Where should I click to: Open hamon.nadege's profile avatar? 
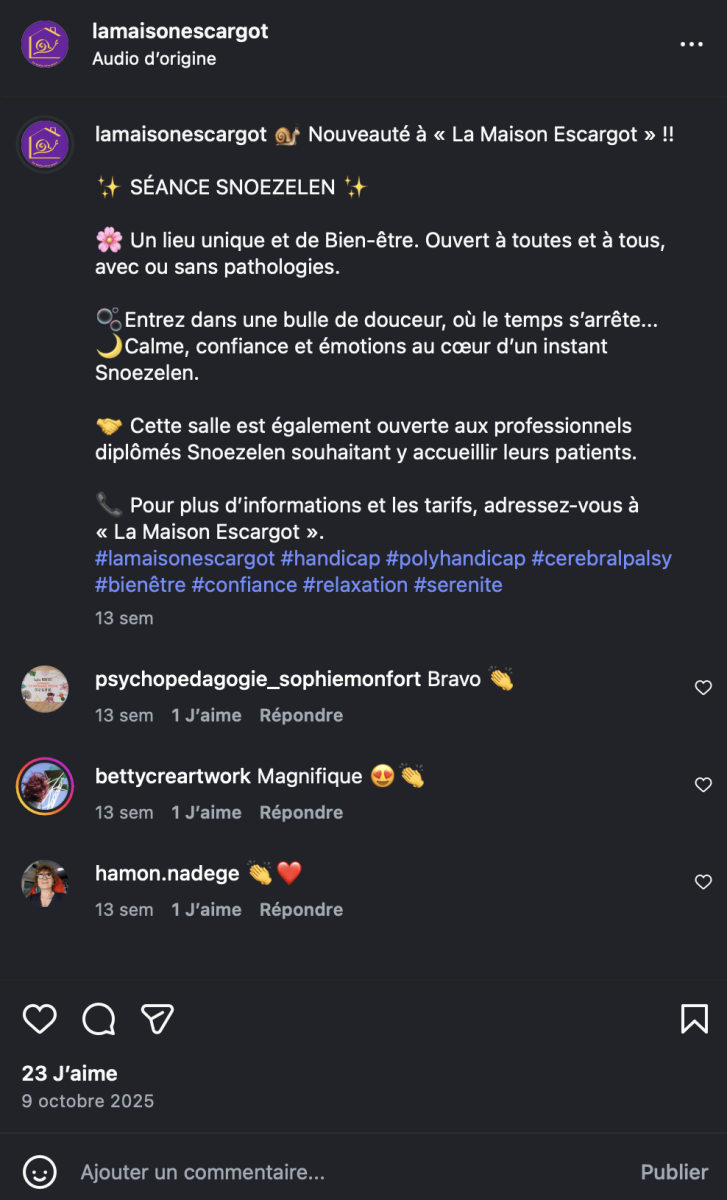[x=45, y=883]
